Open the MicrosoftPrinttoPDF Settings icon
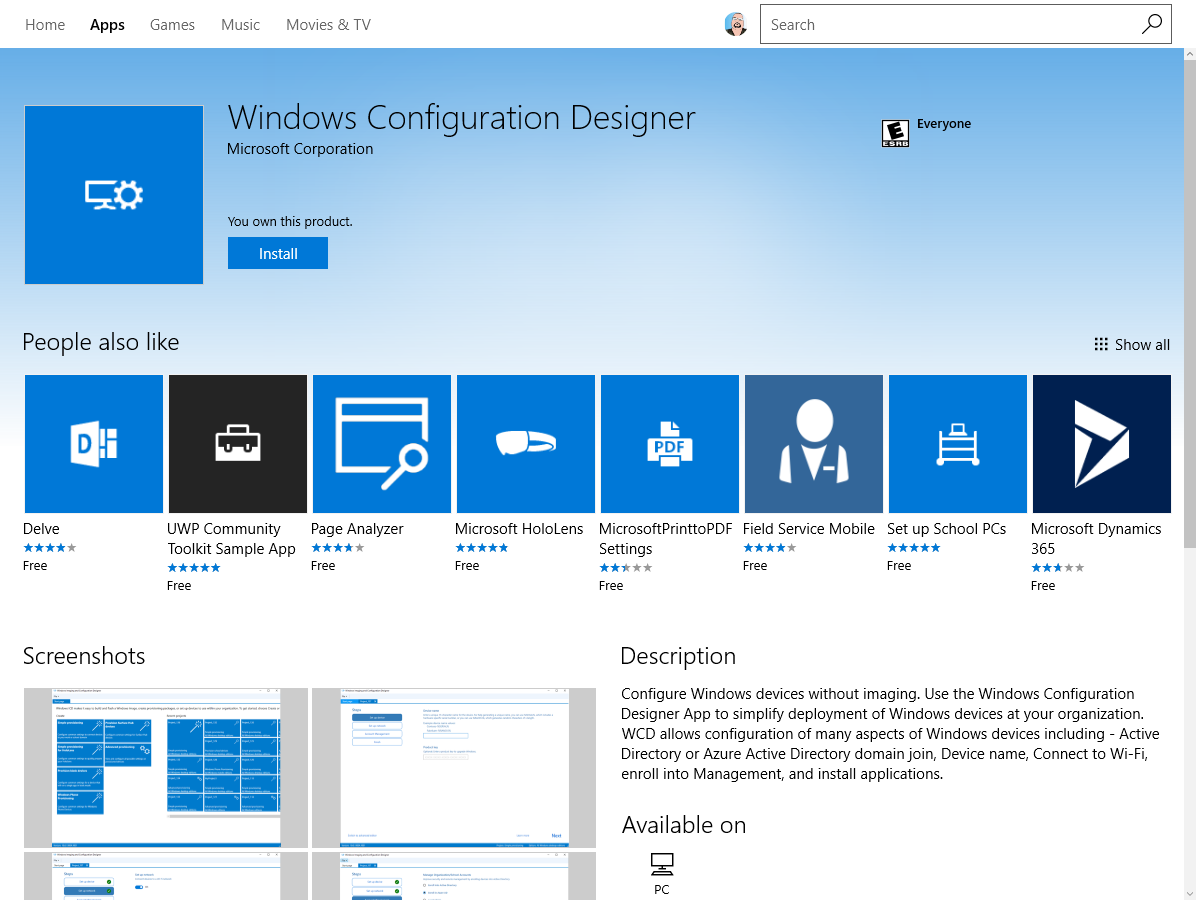The width and height of the screenshot is (1196, 900). point(670,444)
